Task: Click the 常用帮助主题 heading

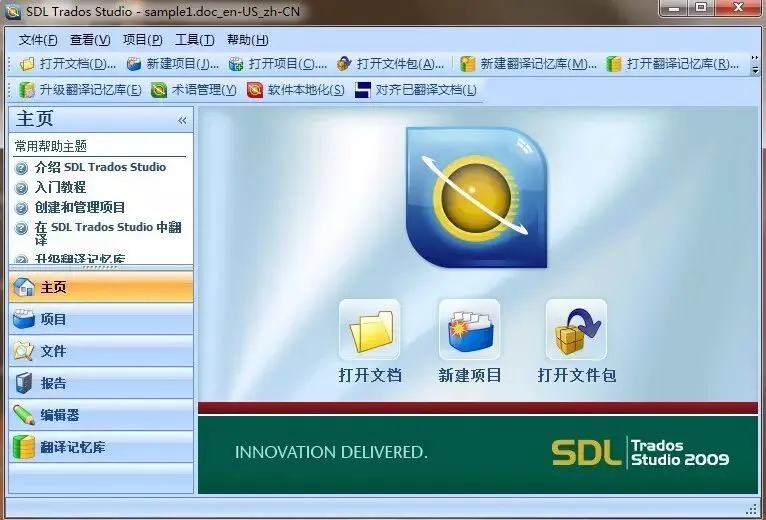Action: tap(51, 146)
